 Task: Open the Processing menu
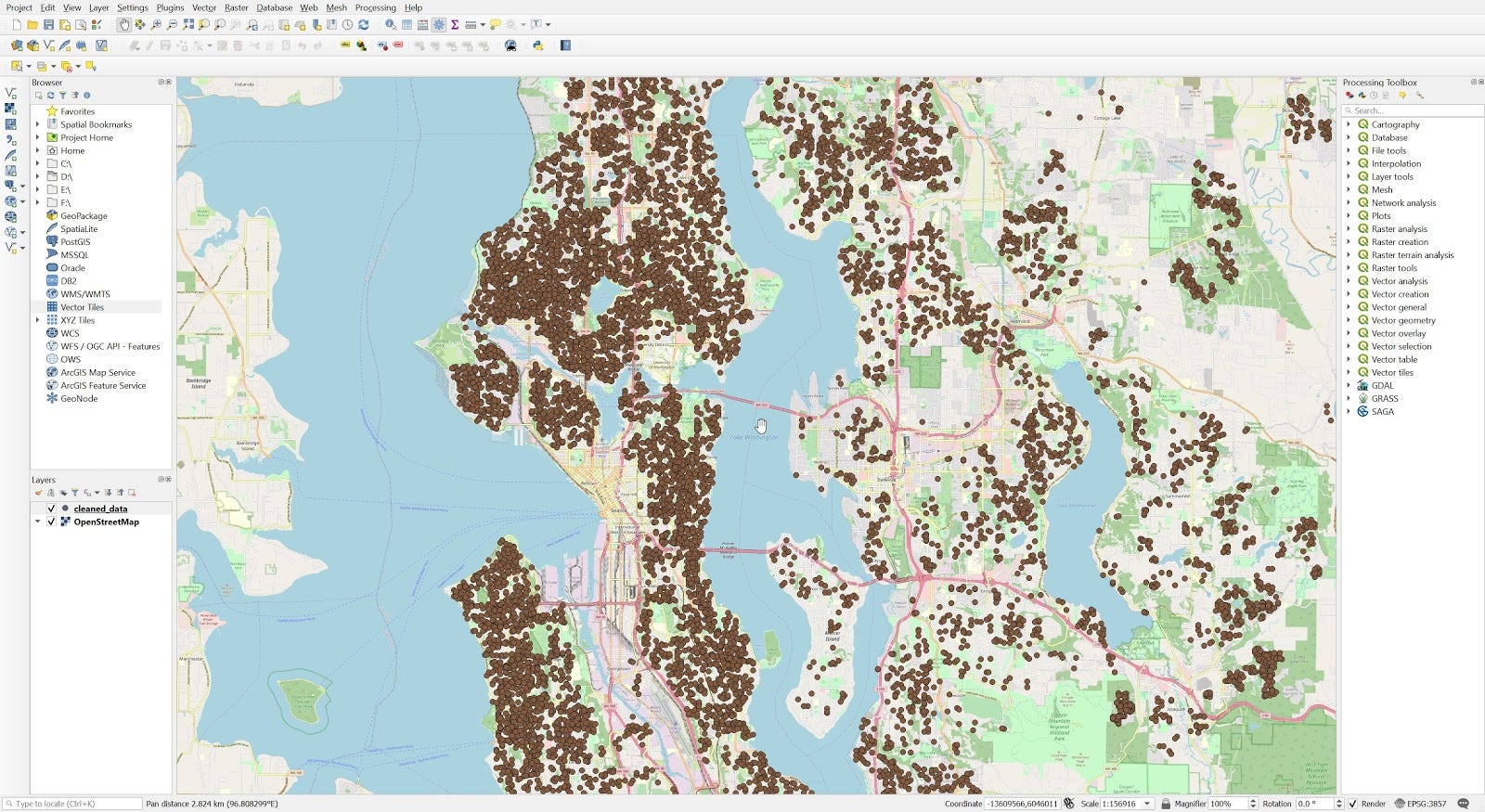point(375,7)
